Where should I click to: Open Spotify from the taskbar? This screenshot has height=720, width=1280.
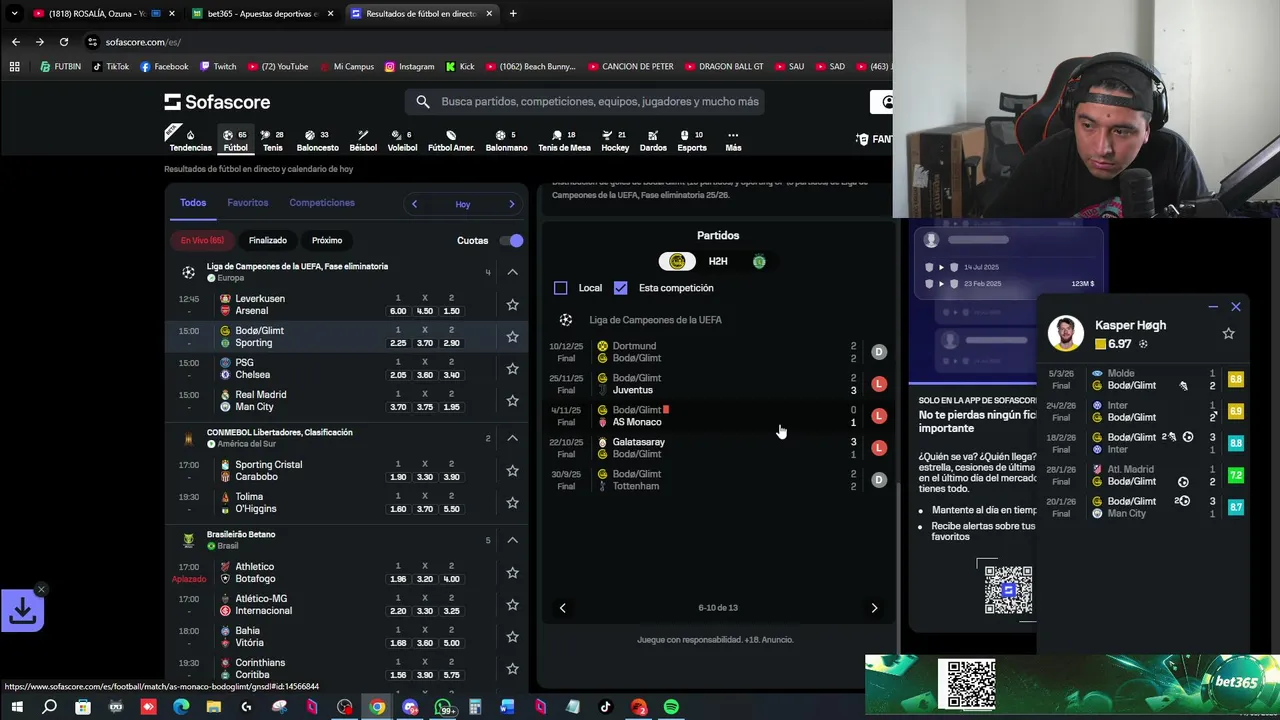(671, 707)
